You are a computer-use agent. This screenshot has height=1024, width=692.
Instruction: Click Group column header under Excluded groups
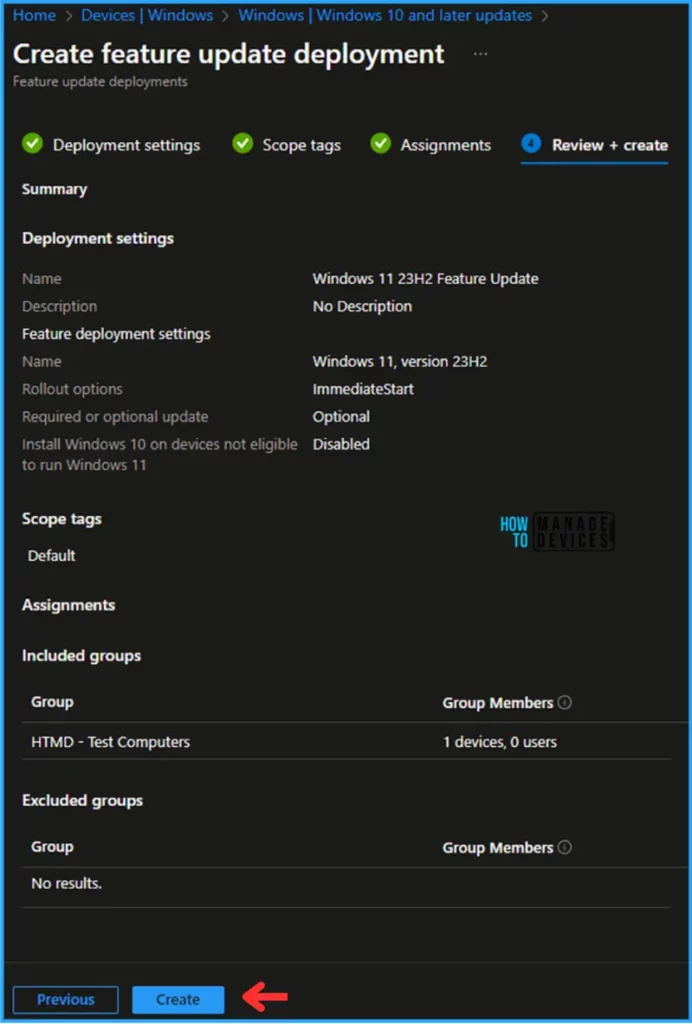(x=52, y=847)
